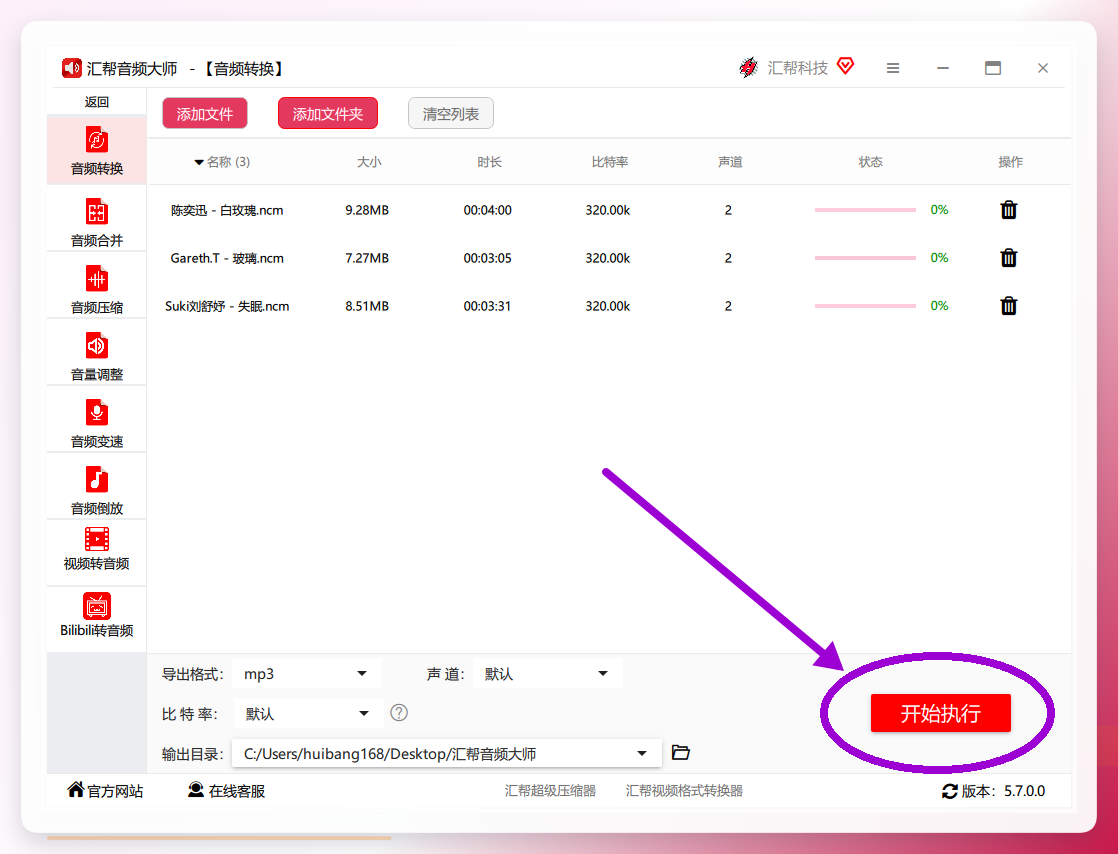1118x854 pixels.
Task: Select file Gareth.T - 玻璃.ncm
Action: 227,258
